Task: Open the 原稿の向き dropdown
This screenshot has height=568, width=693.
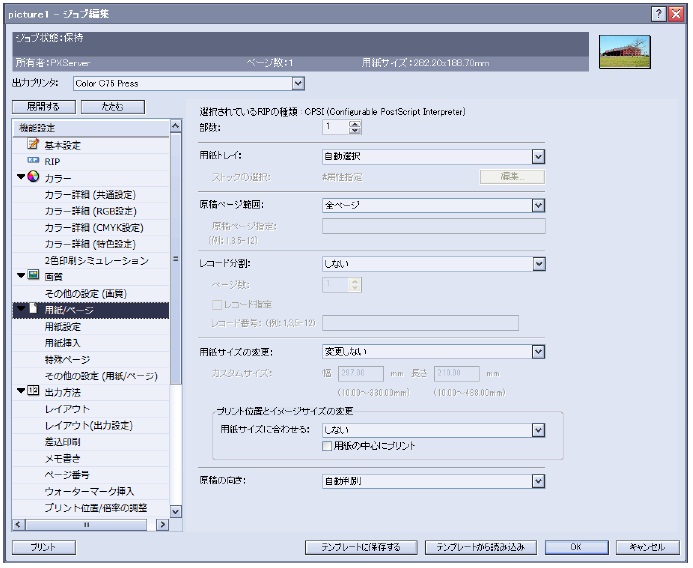Action: click(538, 481)
